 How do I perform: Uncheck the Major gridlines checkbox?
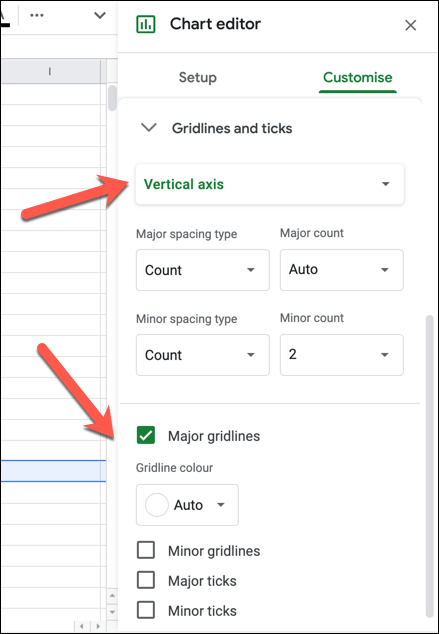pos(146,435)
